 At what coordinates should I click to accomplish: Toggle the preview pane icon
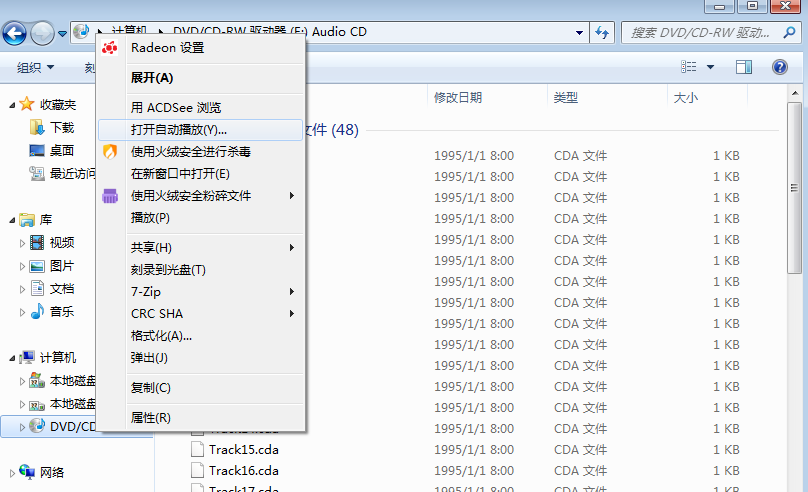pyautogui.click(x=743, y=67)
